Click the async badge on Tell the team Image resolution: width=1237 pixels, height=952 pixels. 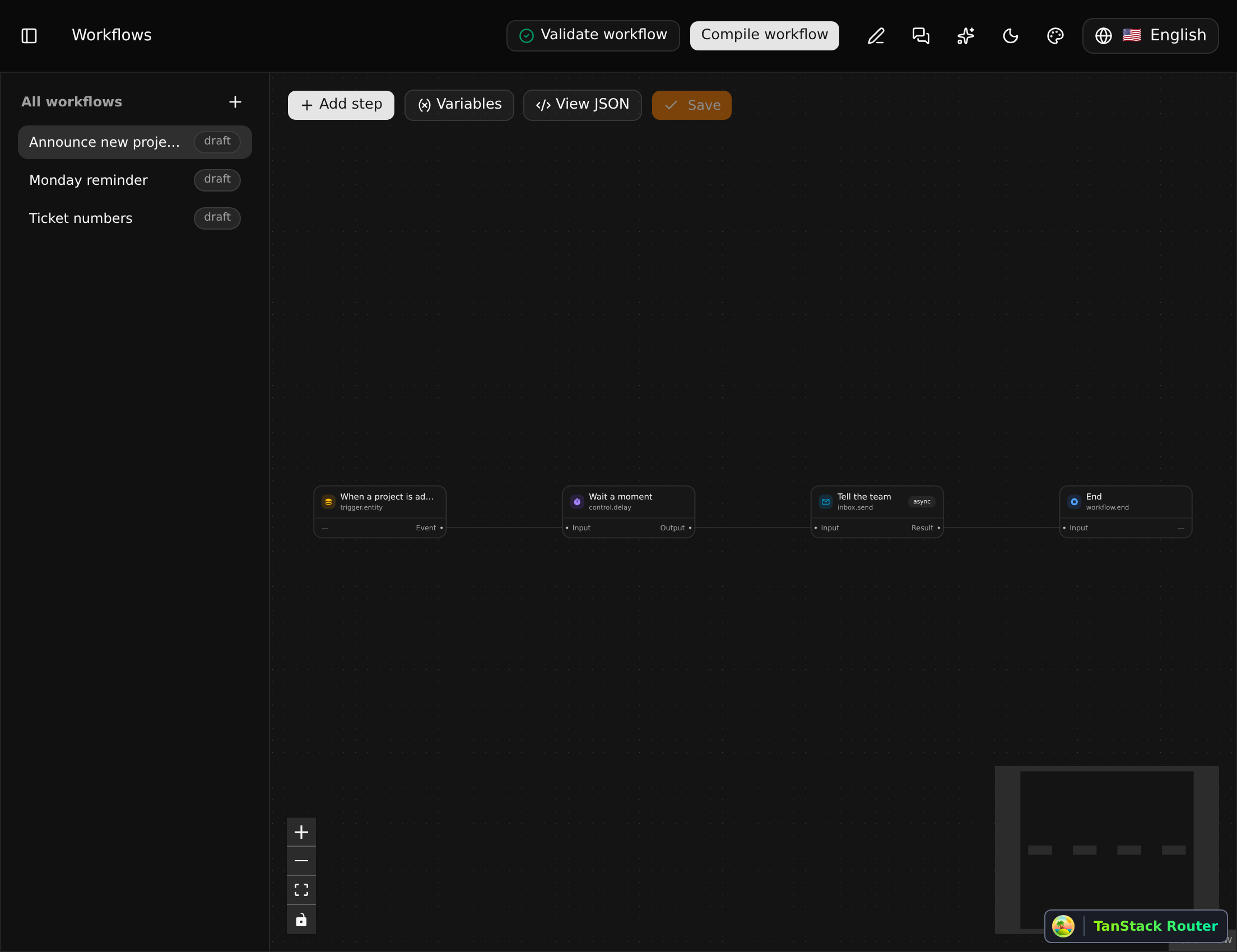point(922,501)
